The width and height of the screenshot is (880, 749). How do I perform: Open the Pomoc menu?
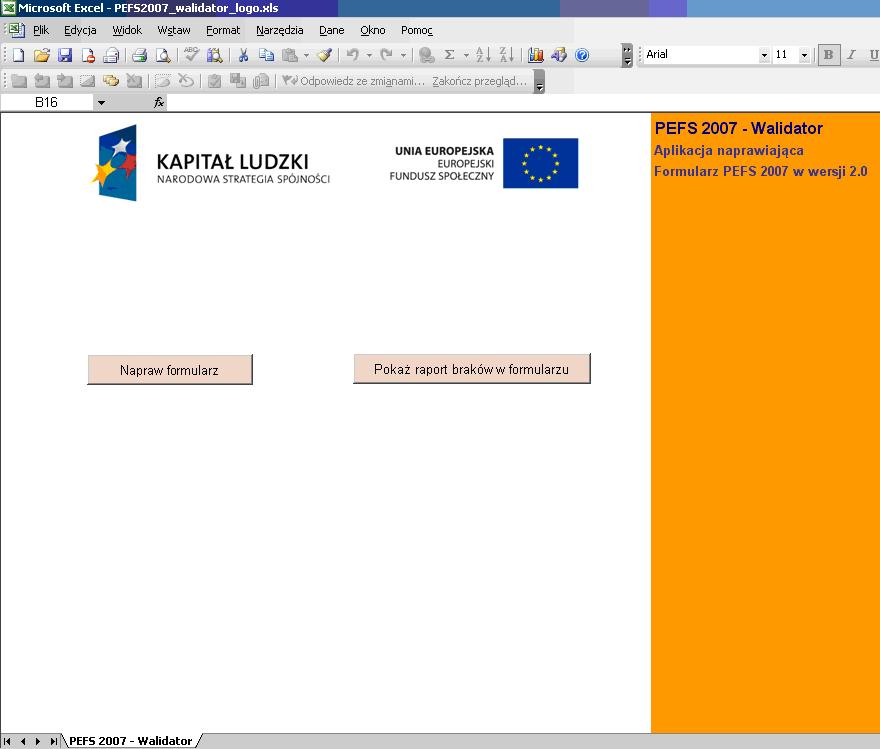416,30
